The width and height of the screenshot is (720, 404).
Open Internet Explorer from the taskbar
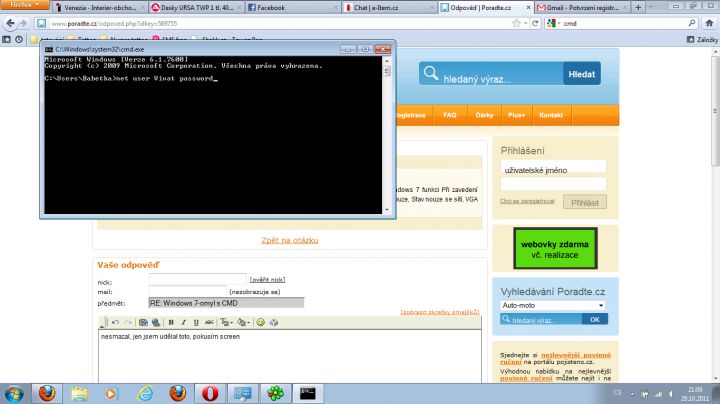point(145,394)
